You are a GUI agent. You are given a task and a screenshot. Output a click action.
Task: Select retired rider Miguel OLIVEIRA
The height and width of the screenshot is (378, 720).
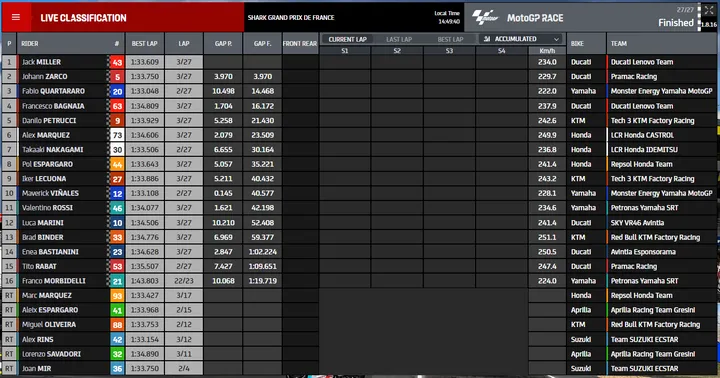click(x=49, y=325)
